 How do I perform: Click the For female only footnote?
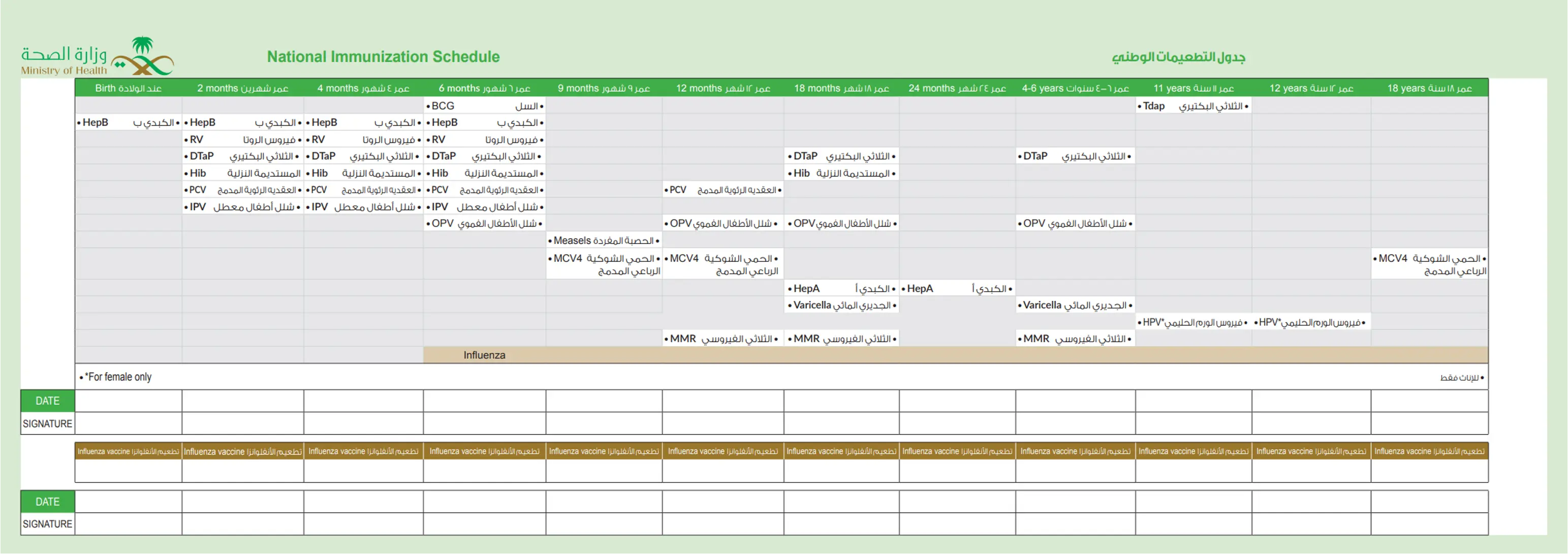tap(118, 377)
